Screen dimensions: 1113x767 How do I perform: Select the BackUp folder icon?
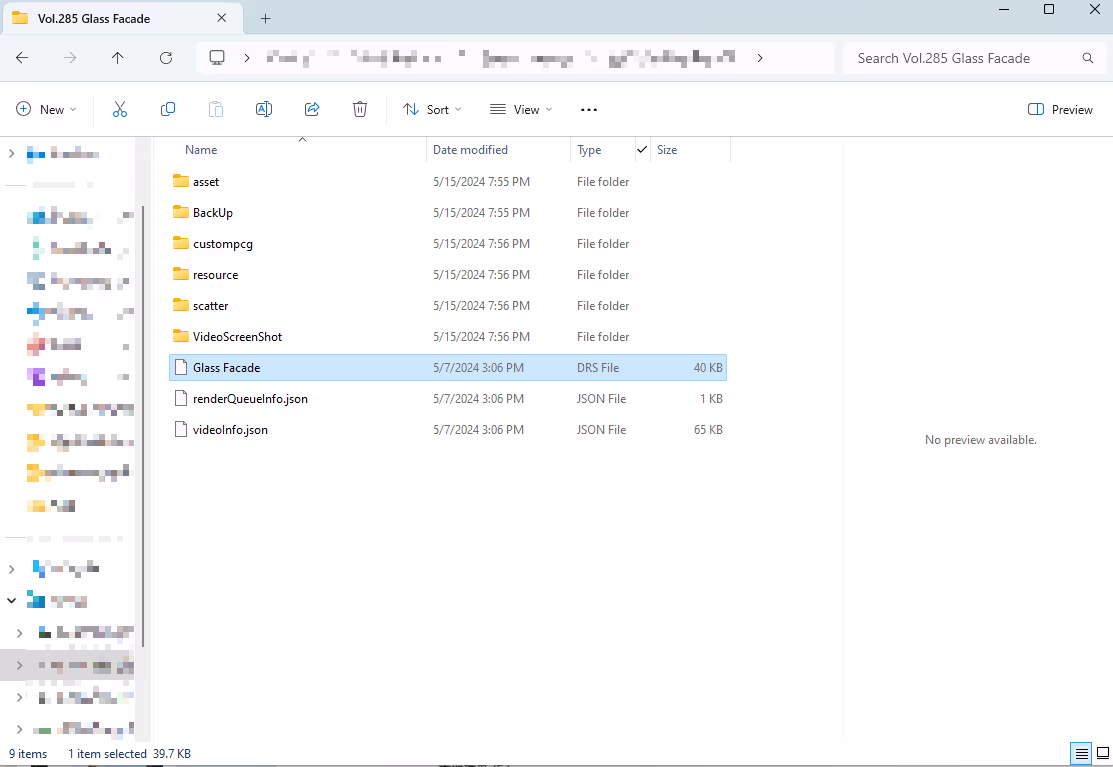[x=181, y=212]
